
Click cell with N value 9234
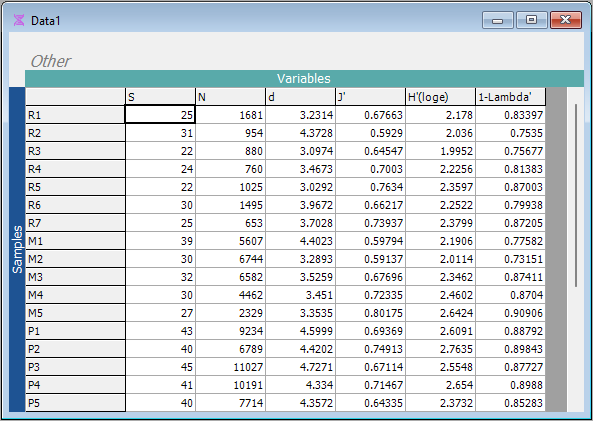click(x=230, y=331)
